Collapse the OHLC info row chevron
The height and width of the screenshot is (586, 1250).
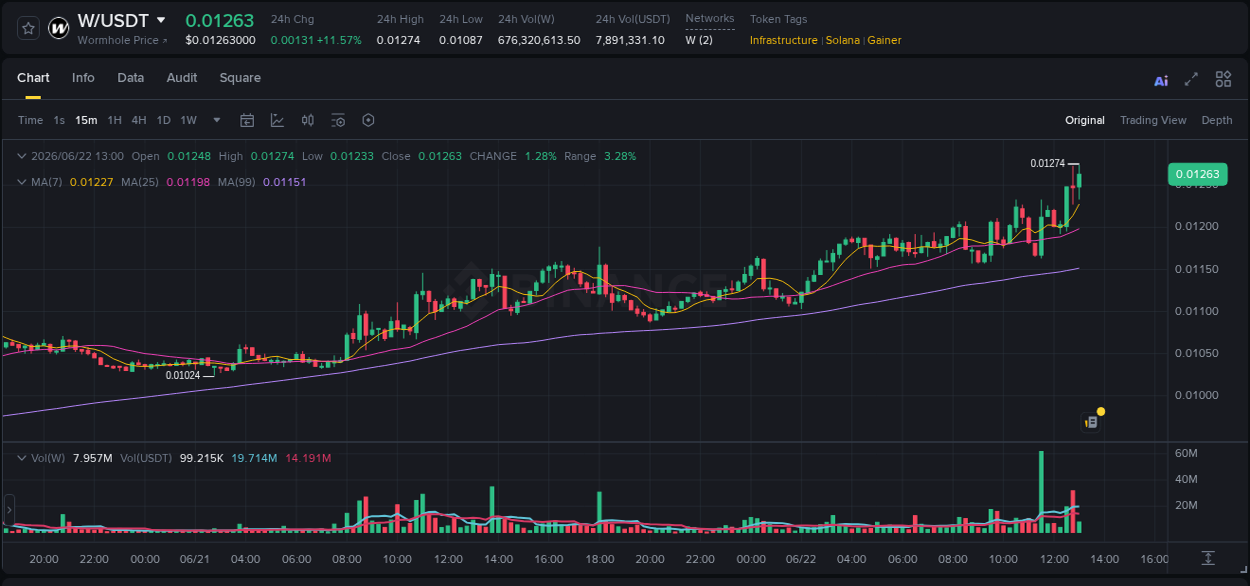[x=22, y=156]
